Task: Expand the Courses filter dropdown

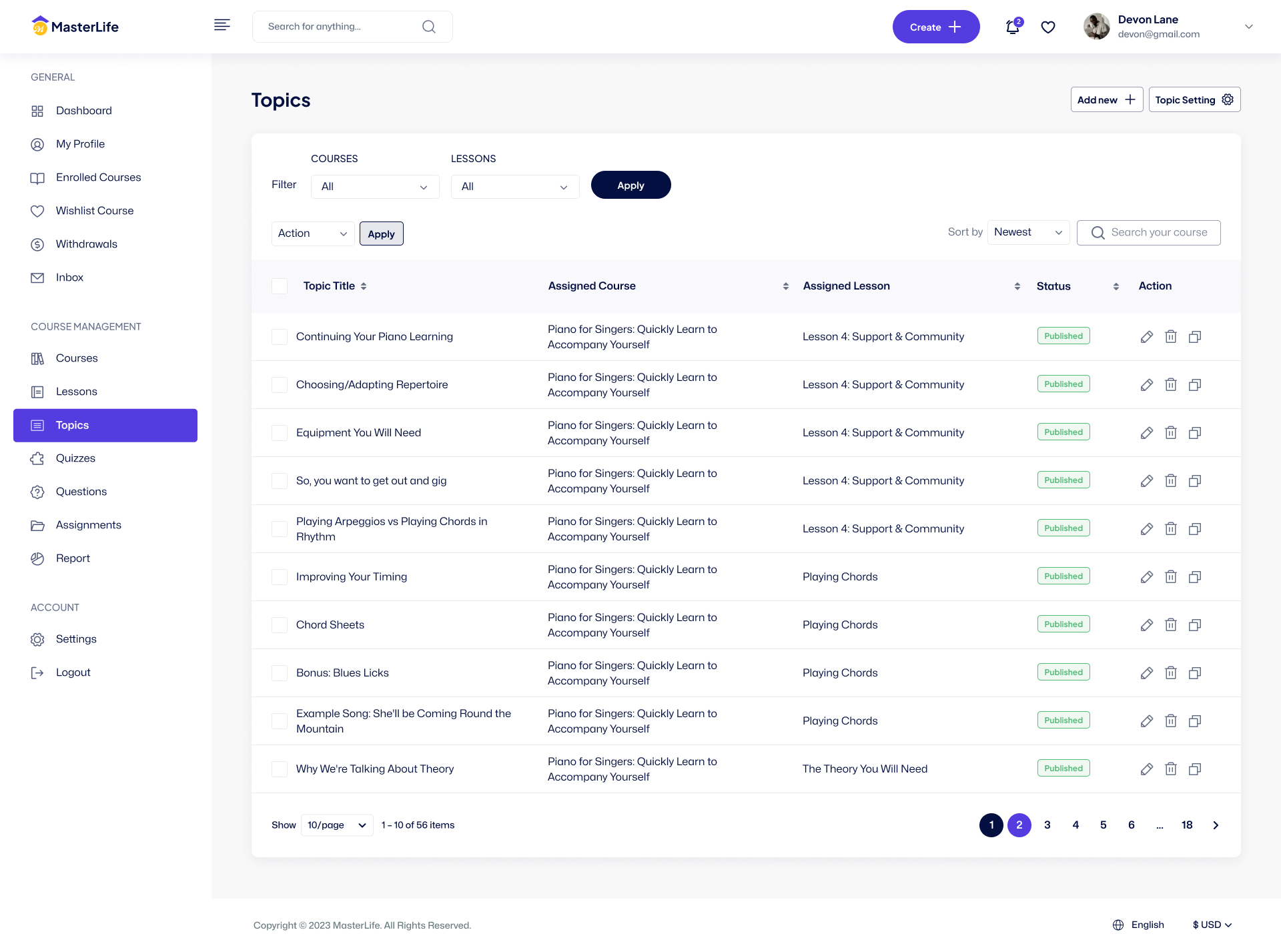Action: (375, 187)
